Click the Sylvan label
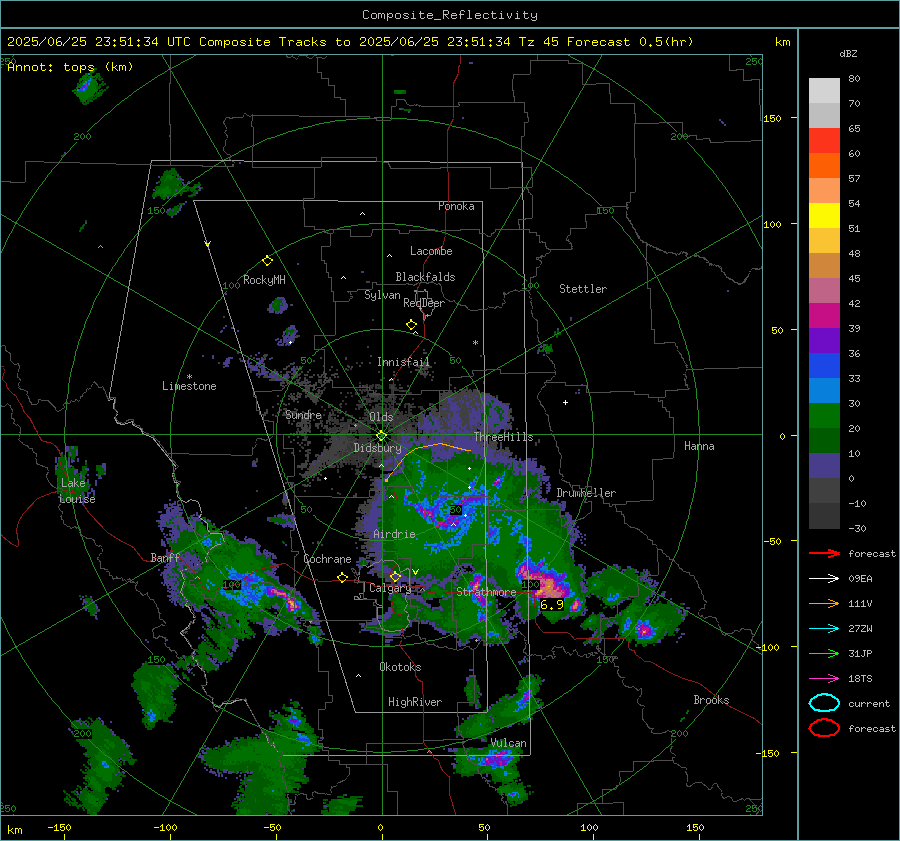Screen dimensions: 900x841 (x=382, y=295)
